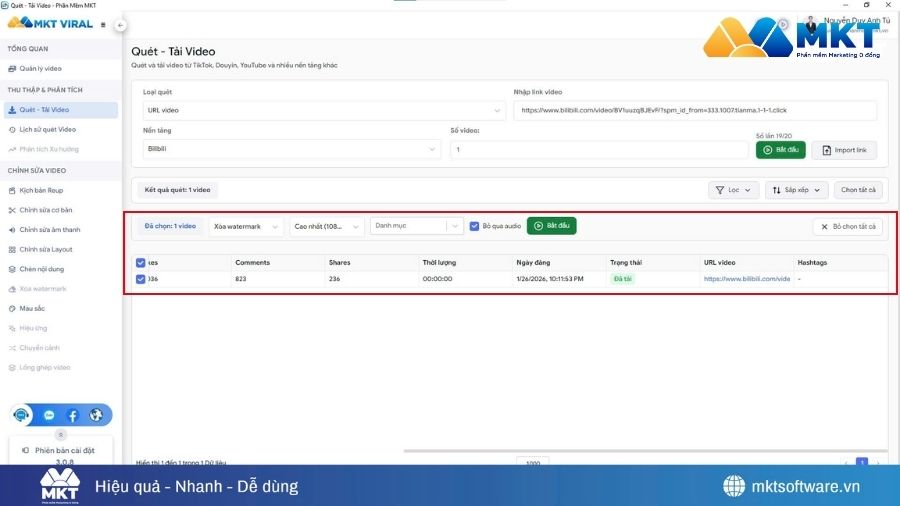This screenshot has width=900, height=506.
Task: Click the horizontal table scrollbar
Action: [646, 451]
